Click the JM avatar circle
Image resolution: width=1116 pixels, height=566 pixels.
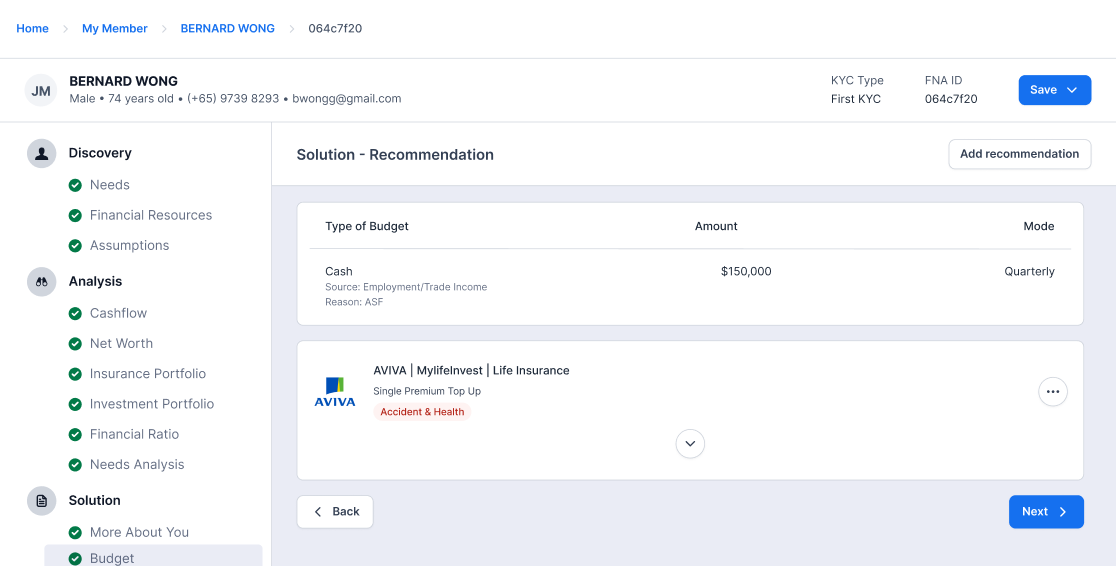41,90
